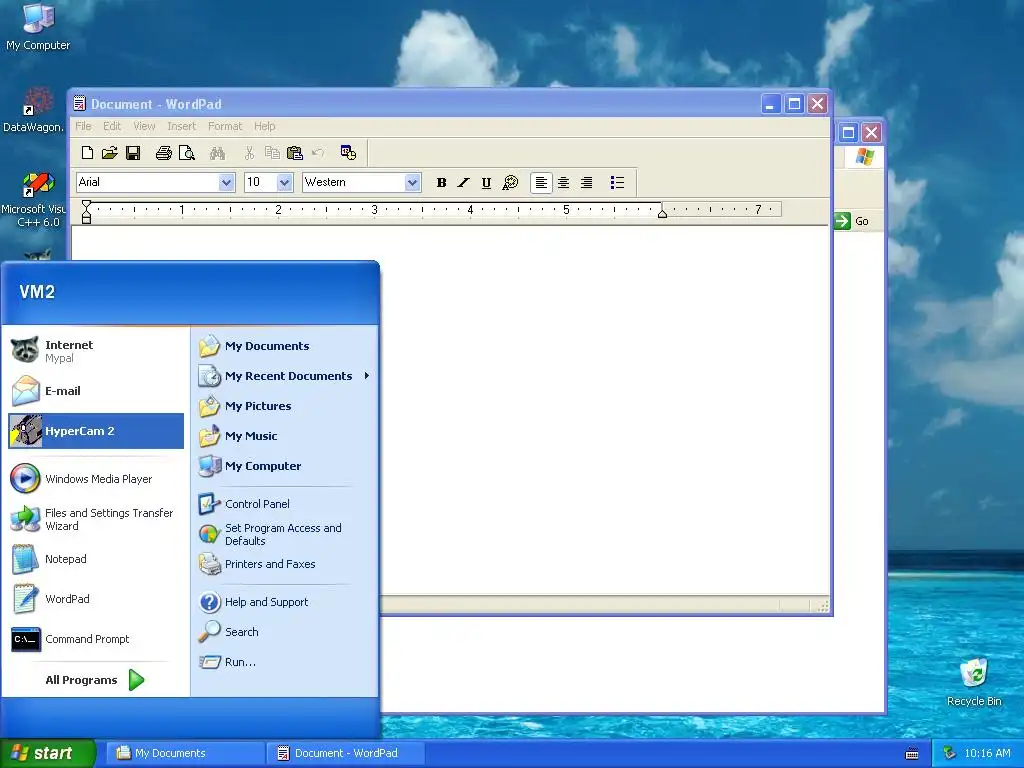Click the Start button on taskbar
This screenshot has height=768, width=1024.
47,753
